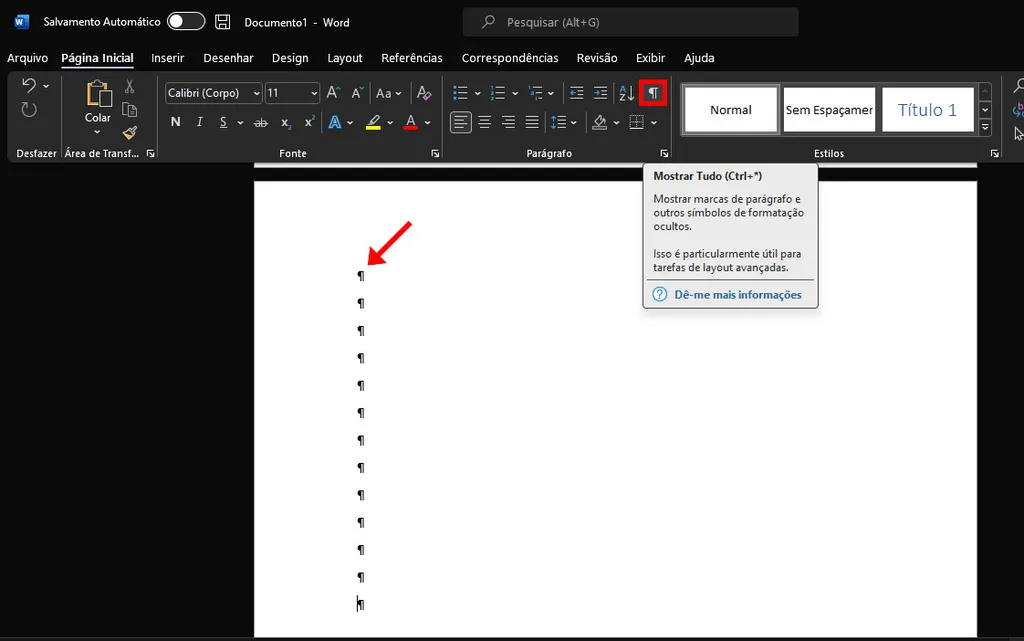Viewport: 1024px width, 641px height.
Task: Click the Cut scissors icon
Action: coord(129,87)
